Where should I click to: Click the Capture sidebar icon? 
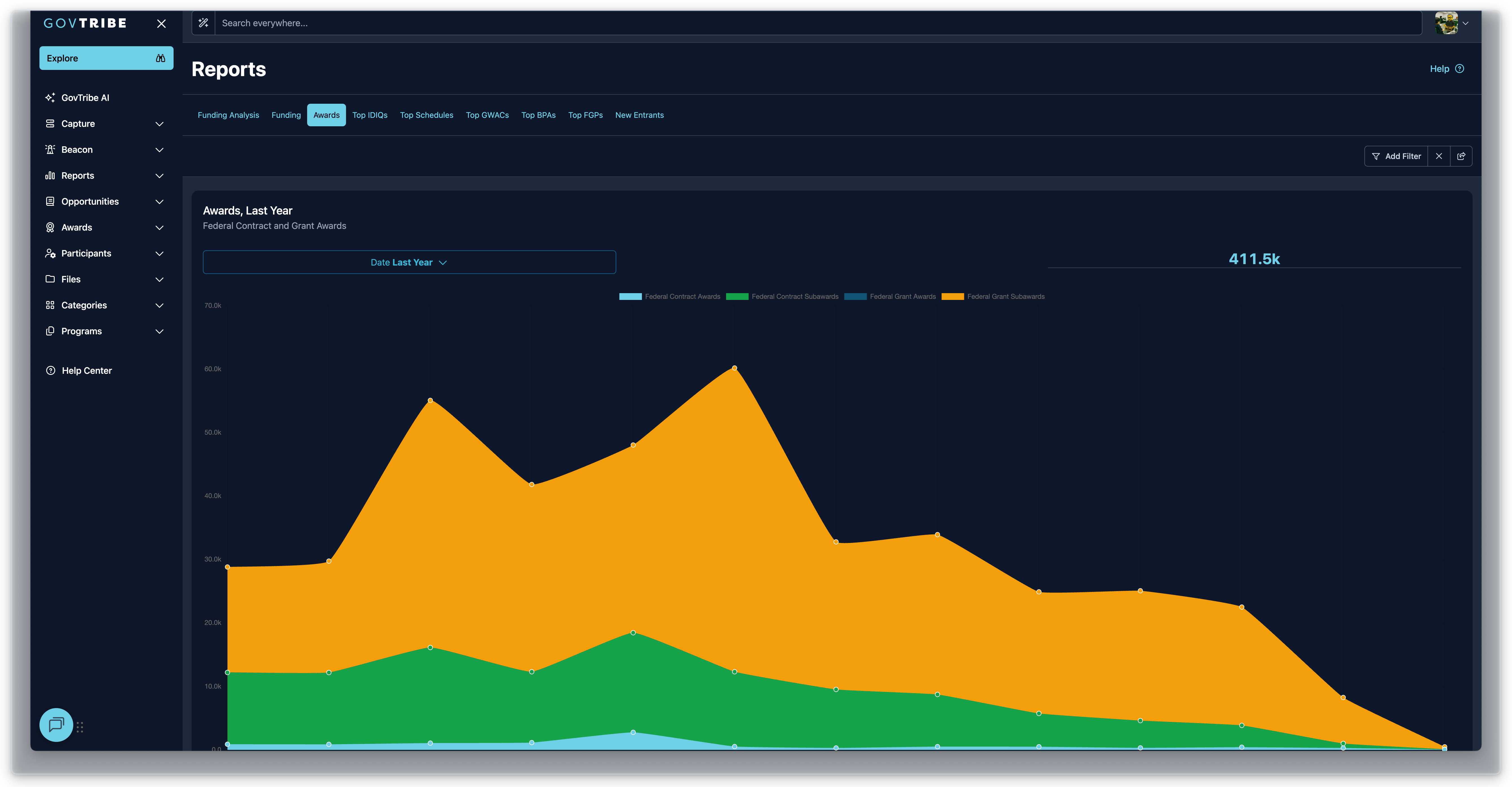(50, 123)
